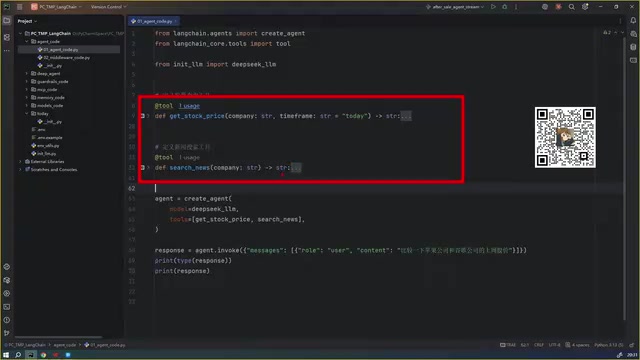640x360 pixels.
Task: Open env_utils.py in project tree
Action: pos(45,146)
